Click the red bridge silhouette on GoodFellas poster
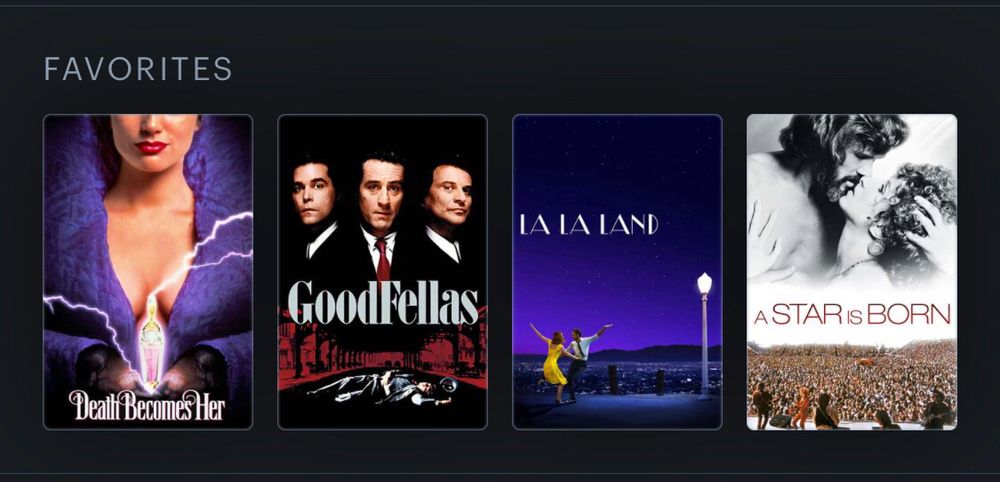 [x=383, y=348]
